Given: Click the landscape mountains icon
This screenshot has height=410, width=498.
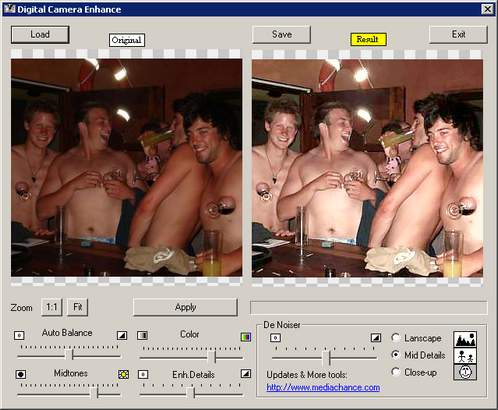Looking at the screenshot, I should click(x=465, y=339).
